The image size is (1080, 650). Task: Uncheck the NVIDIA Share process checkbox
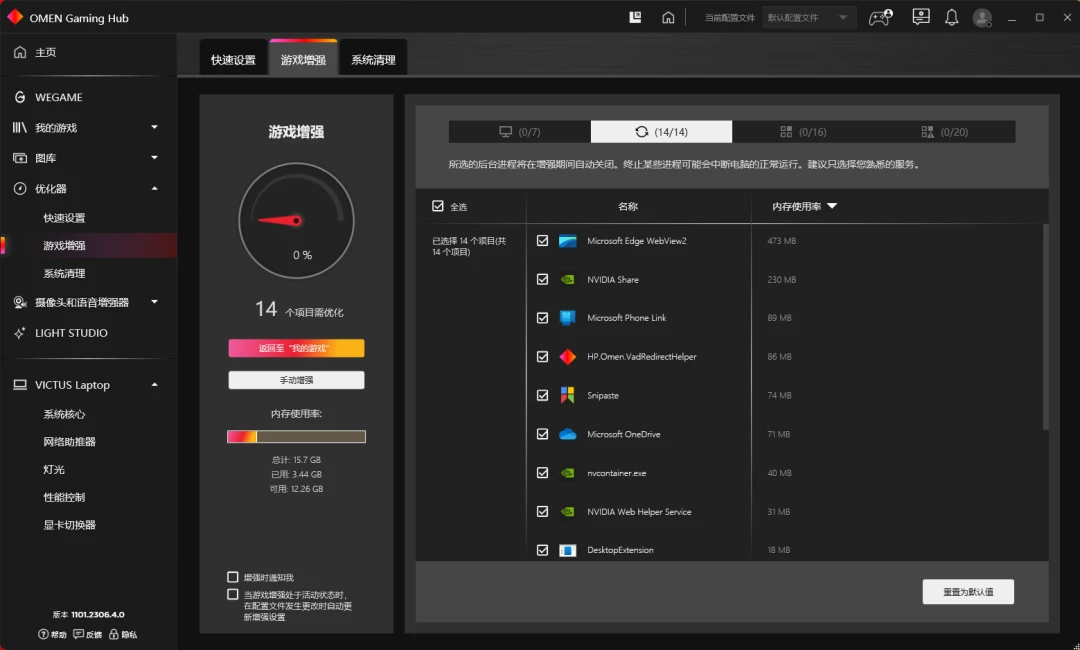pos(542,279)
